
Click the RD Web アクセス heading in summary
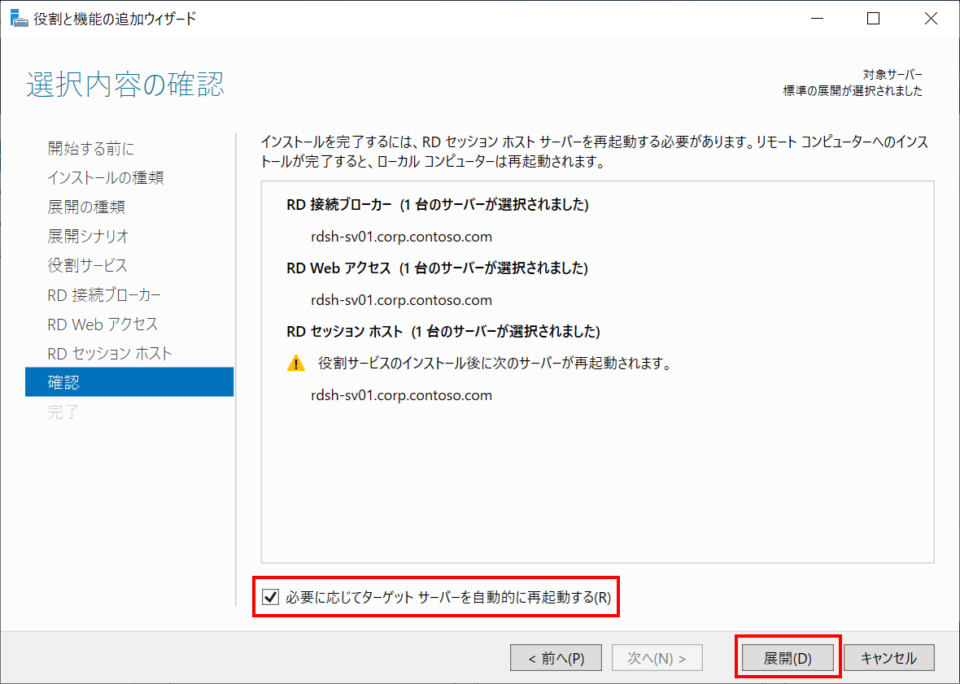[437, 268]
